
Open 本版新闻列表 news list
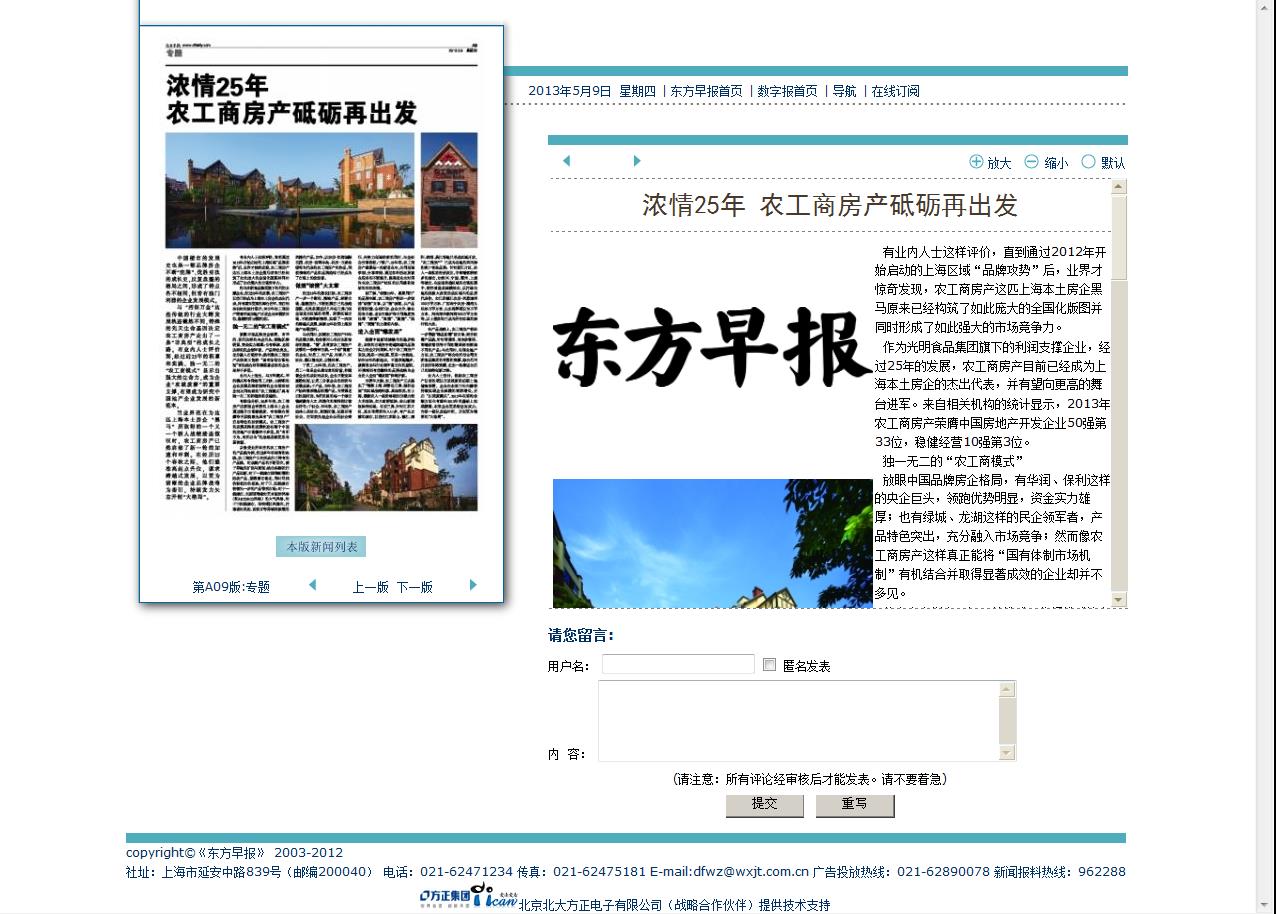click(321, 547)
